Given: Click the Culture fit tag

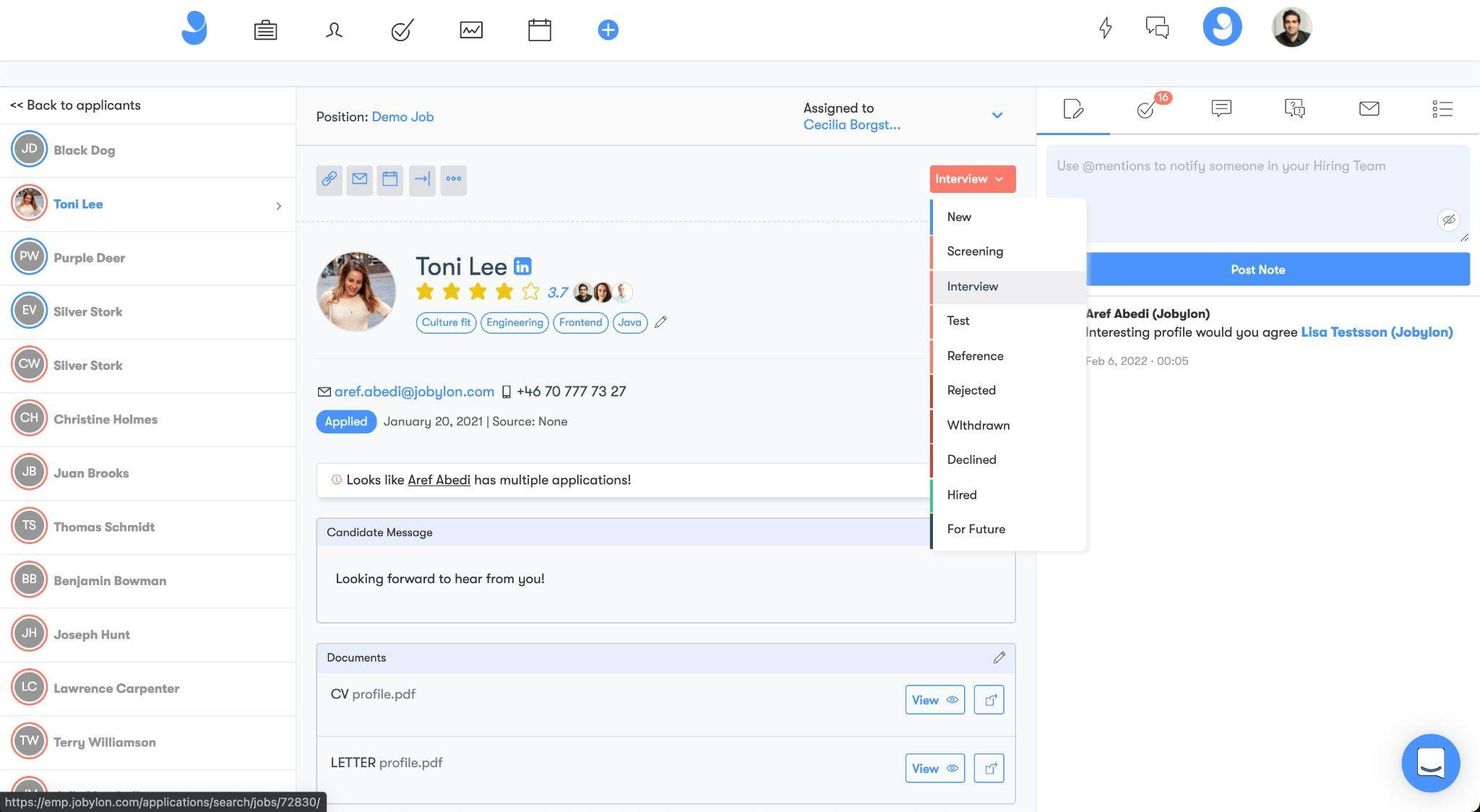Looking at the screenshot, I should pyautogui.click(x=446, y=323).
